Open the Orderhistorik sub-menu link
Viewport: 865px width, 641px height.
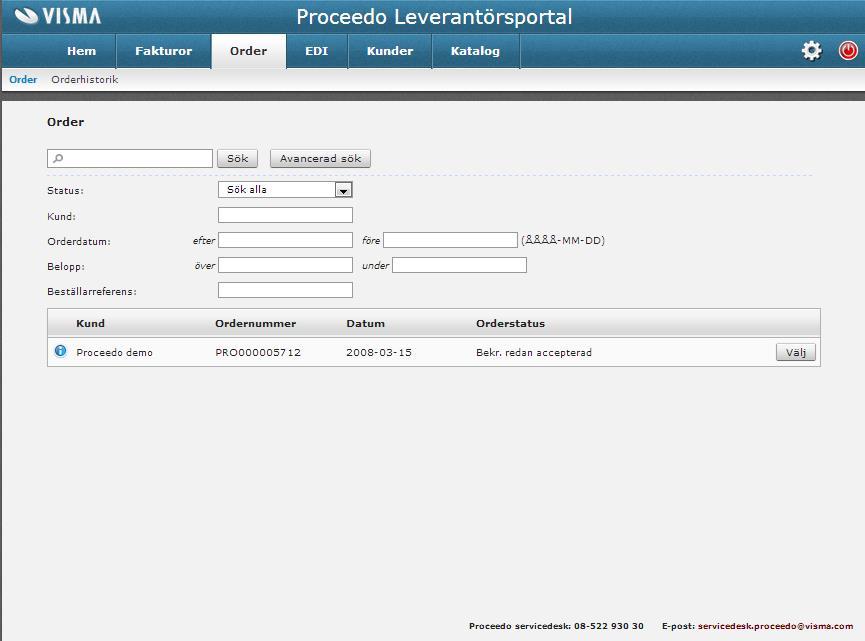pos(84,79)
